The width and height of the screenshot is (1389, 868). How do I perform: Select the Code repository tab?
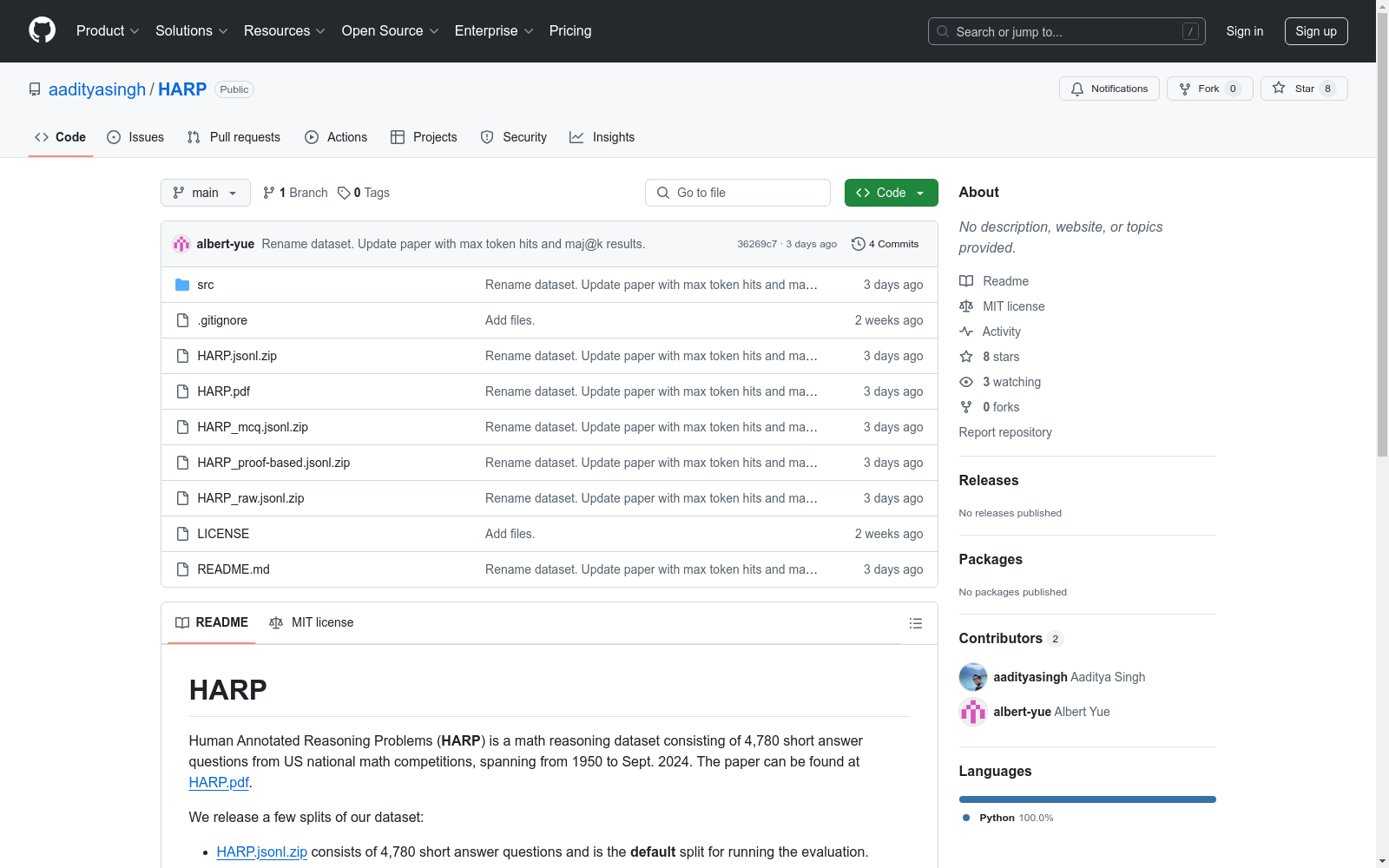click(x=61, y=137)
